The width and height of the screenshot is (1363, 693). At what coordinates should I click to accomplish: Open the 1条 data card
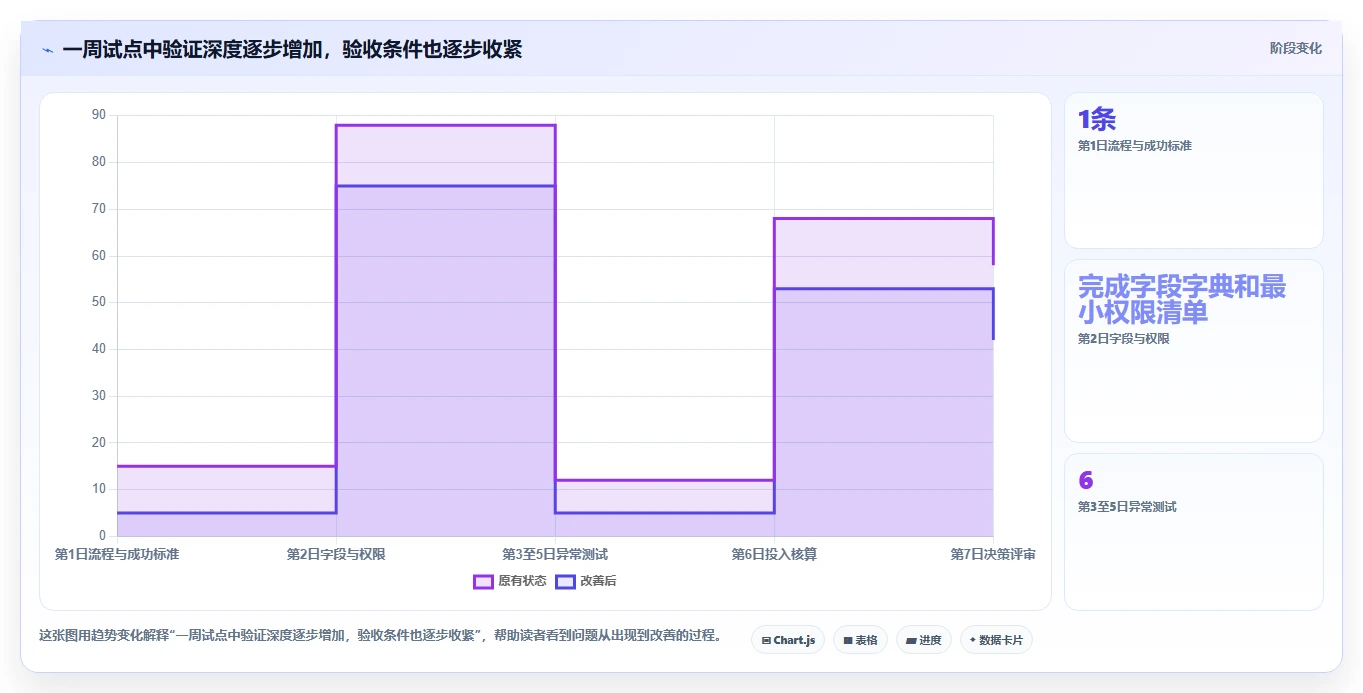point(1194,170)
